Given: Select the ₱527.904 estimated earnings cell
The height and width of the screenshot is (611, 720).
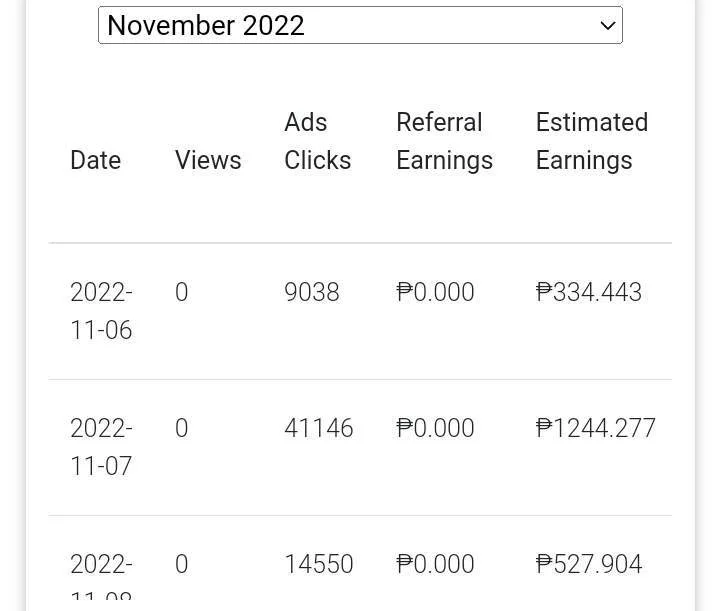Looking at the screenshot, I should pos(589,564).
